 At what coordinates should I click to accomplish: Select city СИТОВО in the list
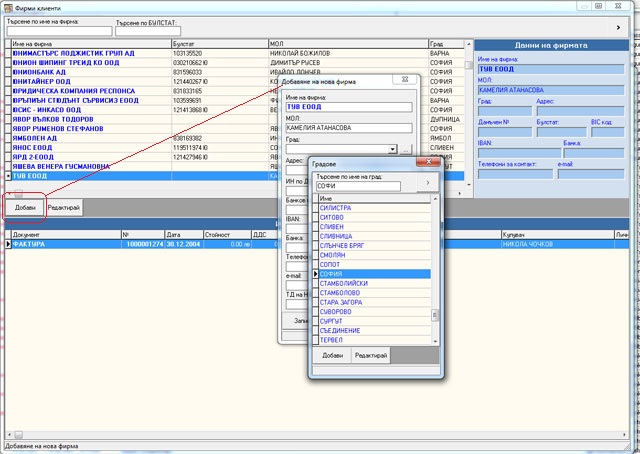(x=375, y=217)
